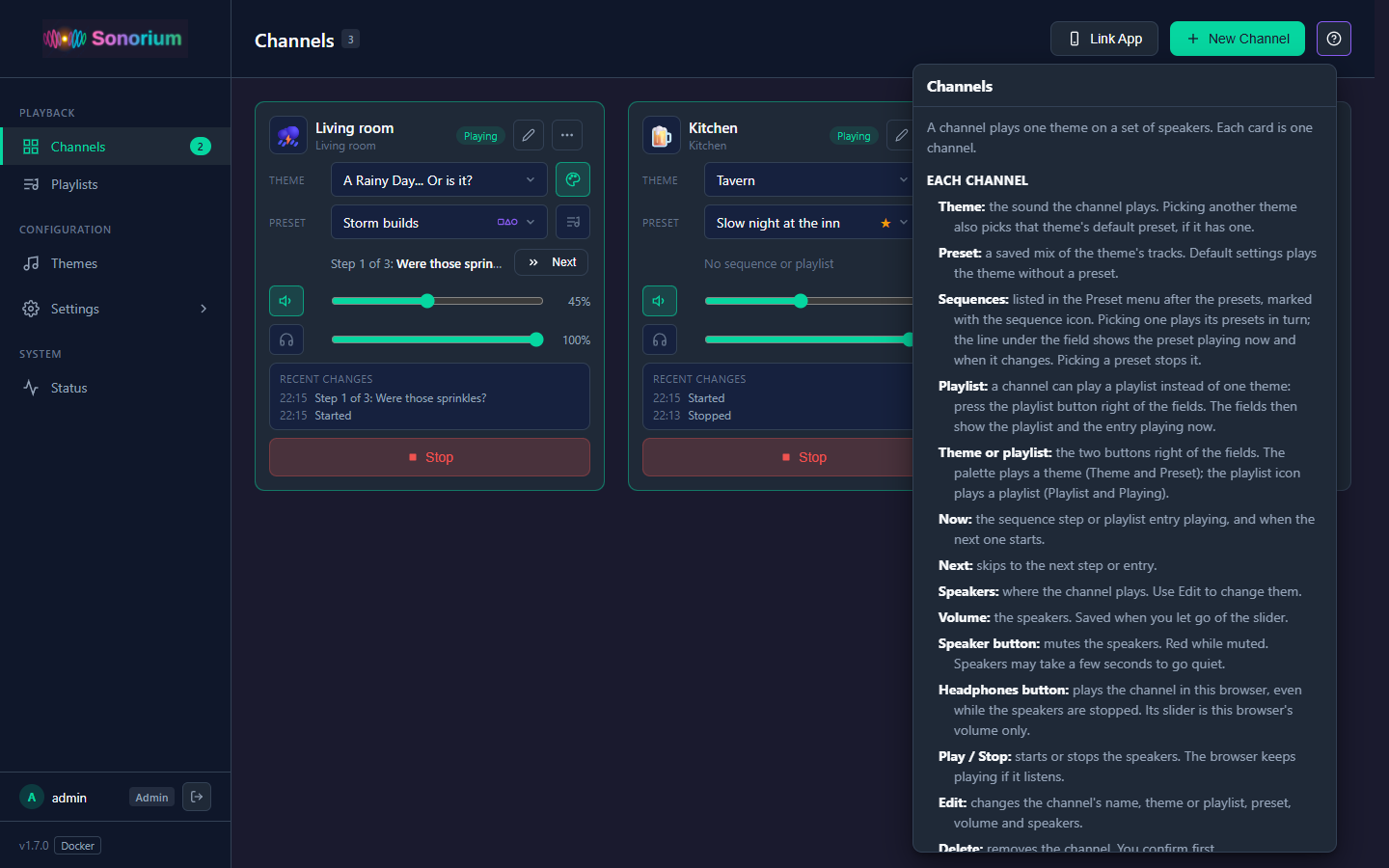Mute the Living room speakers
The height and width of the screenshot is (868, 1389).
pyautogui.click(x=286, y=301)
